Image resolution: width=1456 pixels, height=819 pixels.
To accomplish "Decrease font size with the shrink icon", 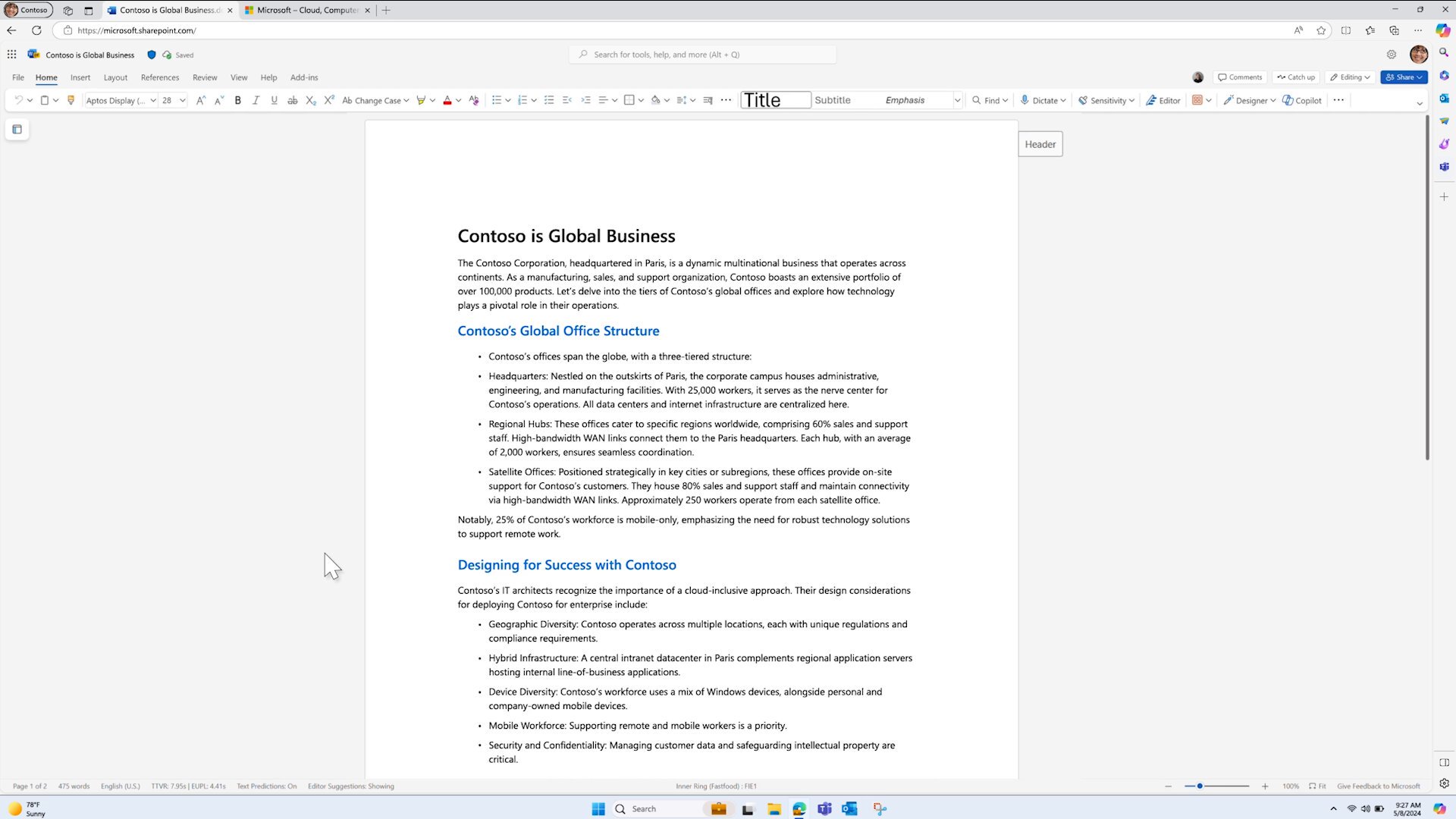I will (218, 100).
